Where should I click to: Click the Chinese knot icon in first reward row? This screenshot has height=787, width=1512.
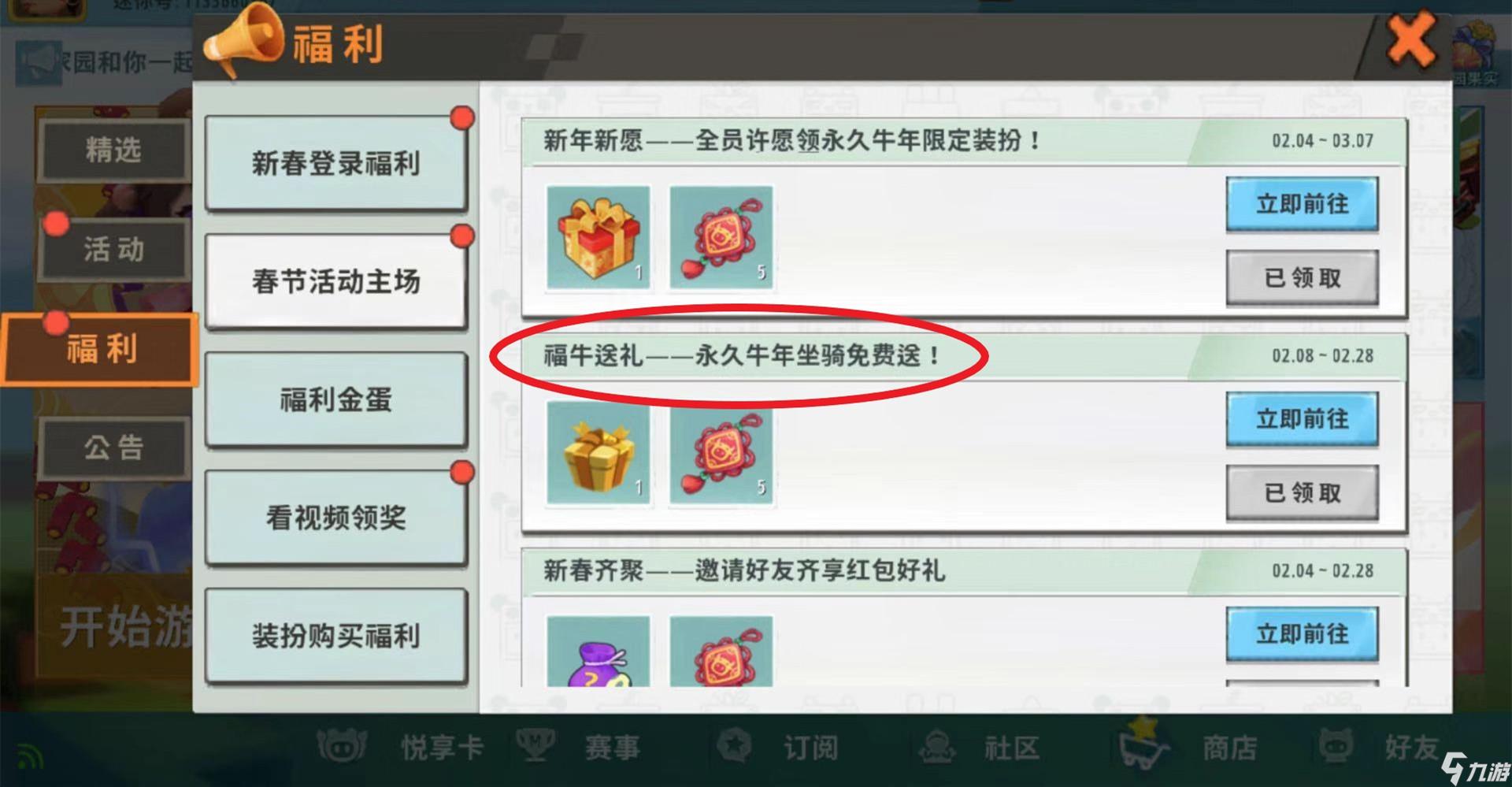[721, 237]
